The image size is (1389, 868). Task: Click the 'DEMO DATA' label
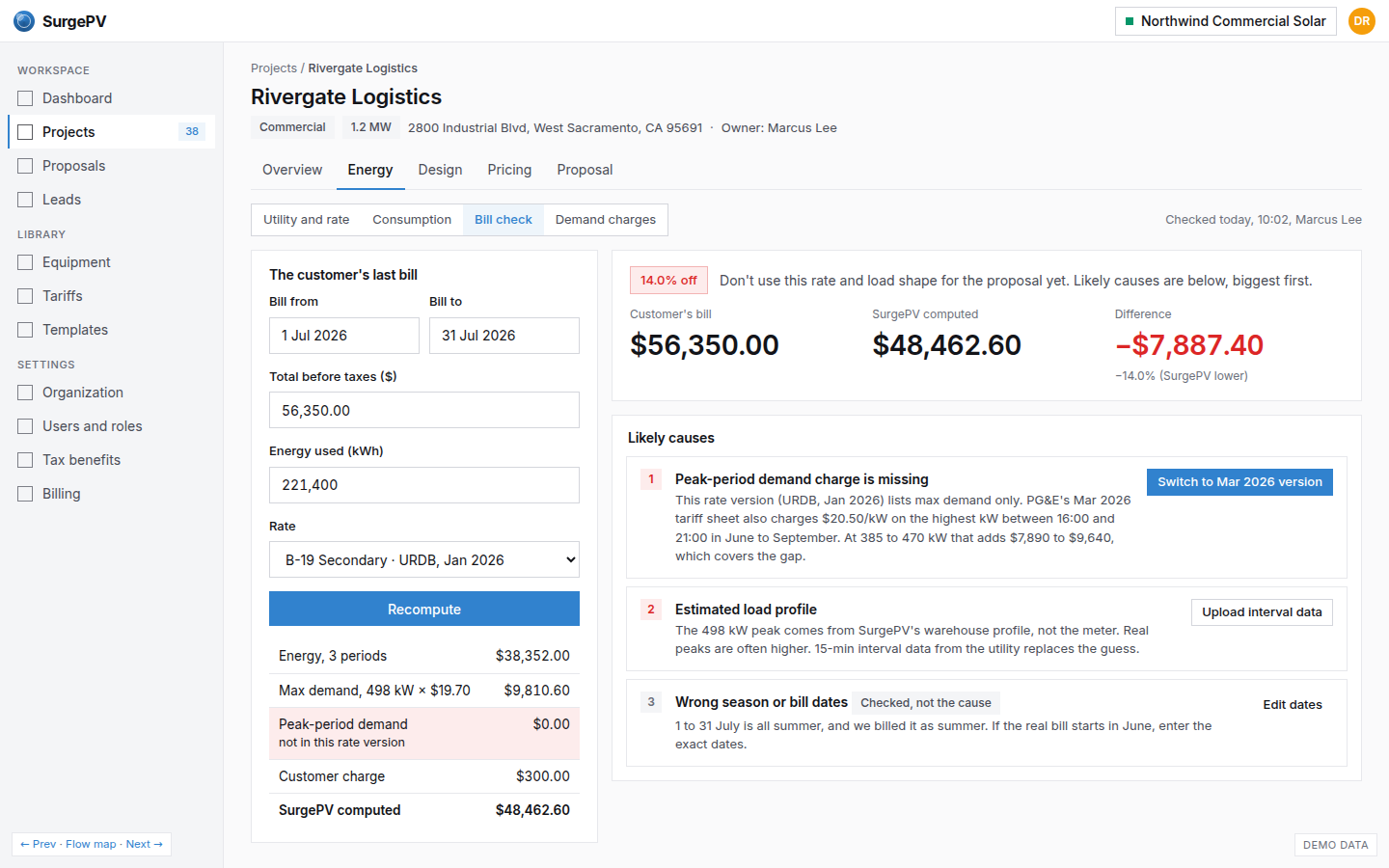[x=1335, y=845]
